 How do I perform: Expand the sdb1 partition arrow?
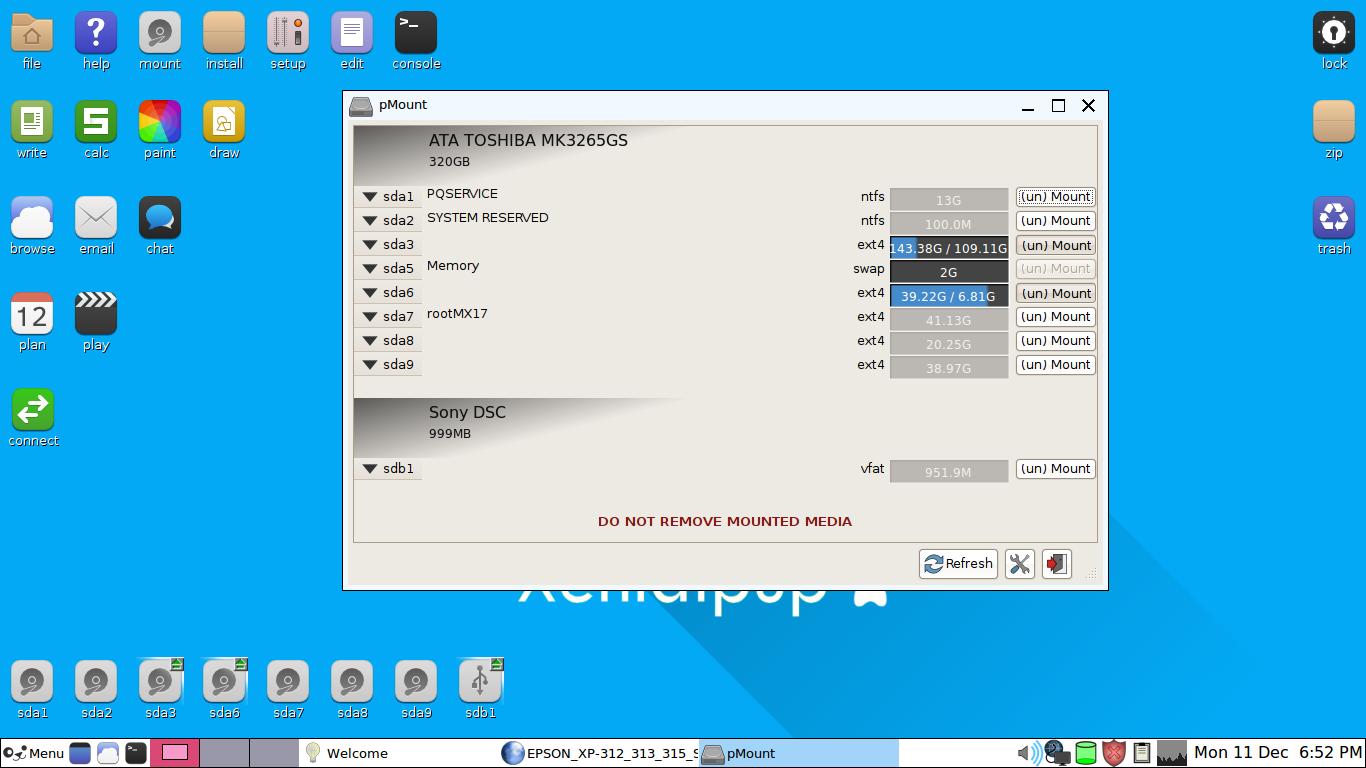pyautogui.click(x=369, y=469)
